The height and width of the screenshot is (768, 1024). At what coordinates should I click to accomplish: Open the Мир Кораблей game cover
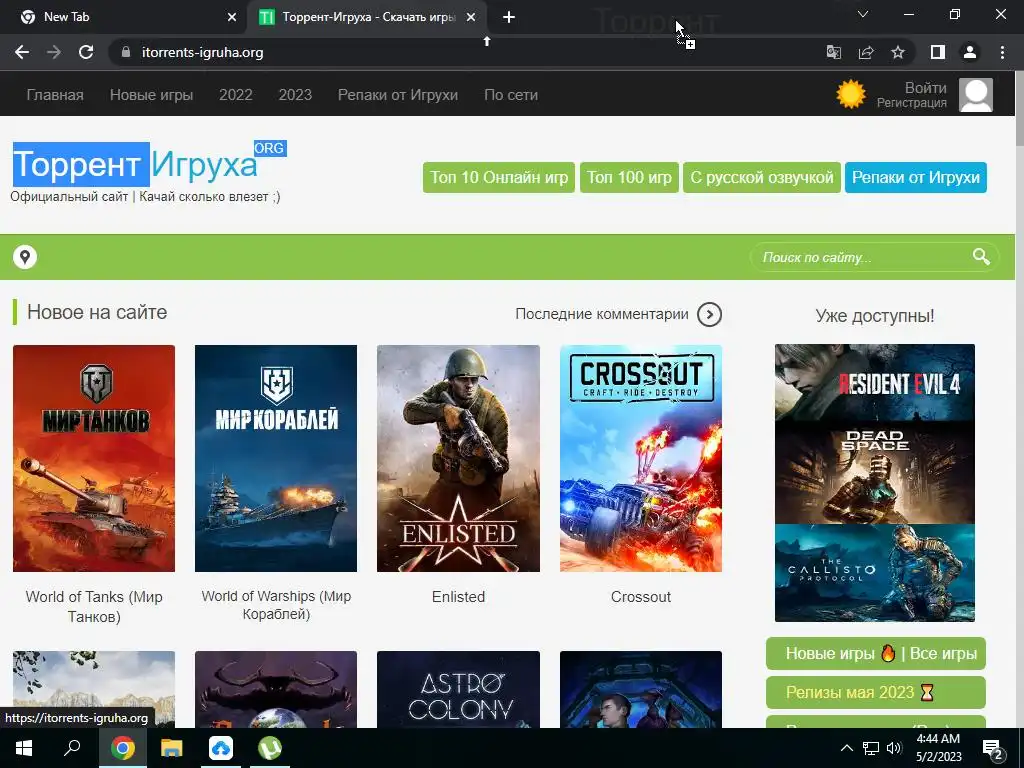tap(276, 458)
